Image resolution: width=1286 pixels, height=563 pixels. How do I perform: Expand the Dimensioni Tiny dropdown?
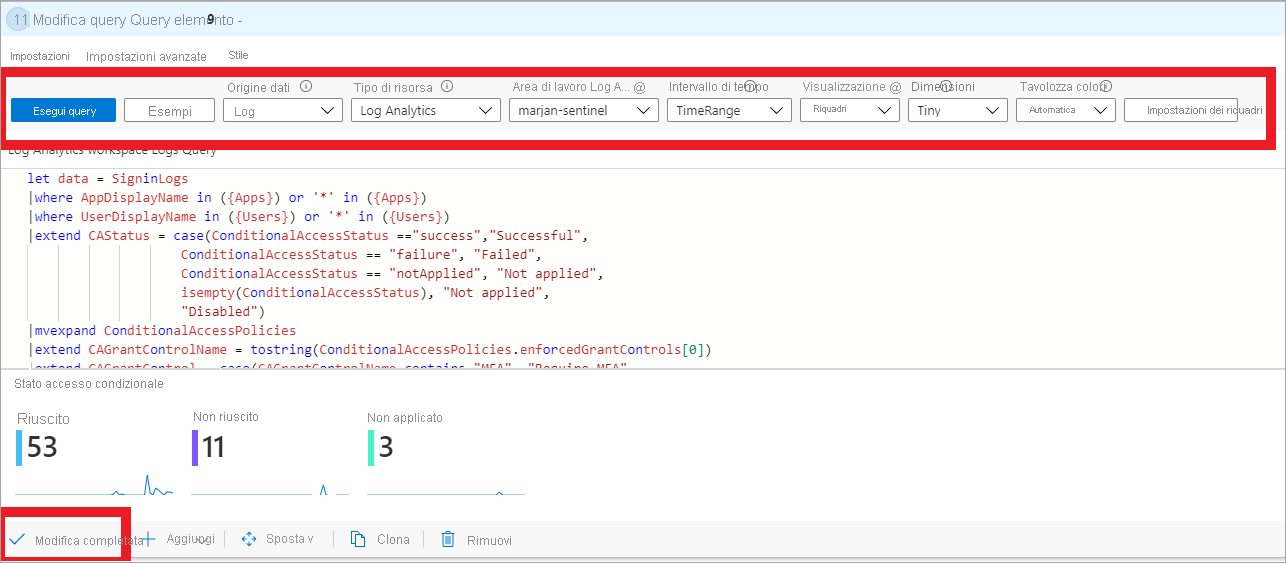tap(957, 111)
